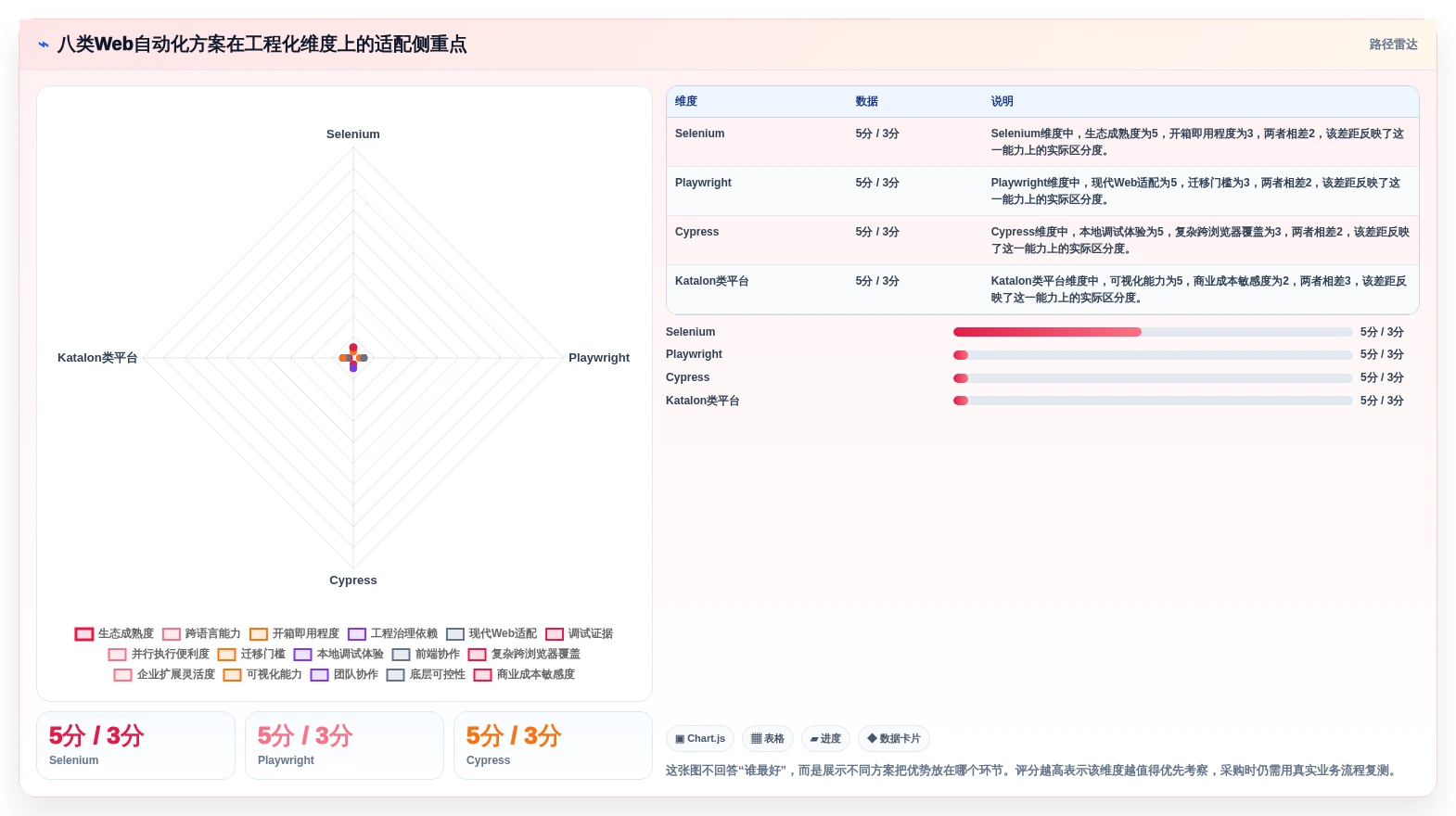
Task: Toggle the 本地调试体验 legend item
Action: [x=338, y=655]
